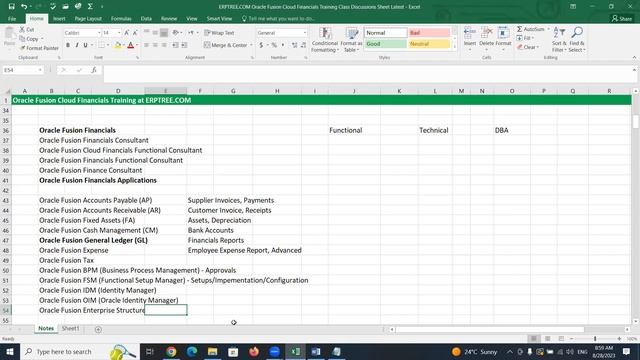Click the Insert Function fx icon
This screenshot has width=640, height=360.
(94, 70)
